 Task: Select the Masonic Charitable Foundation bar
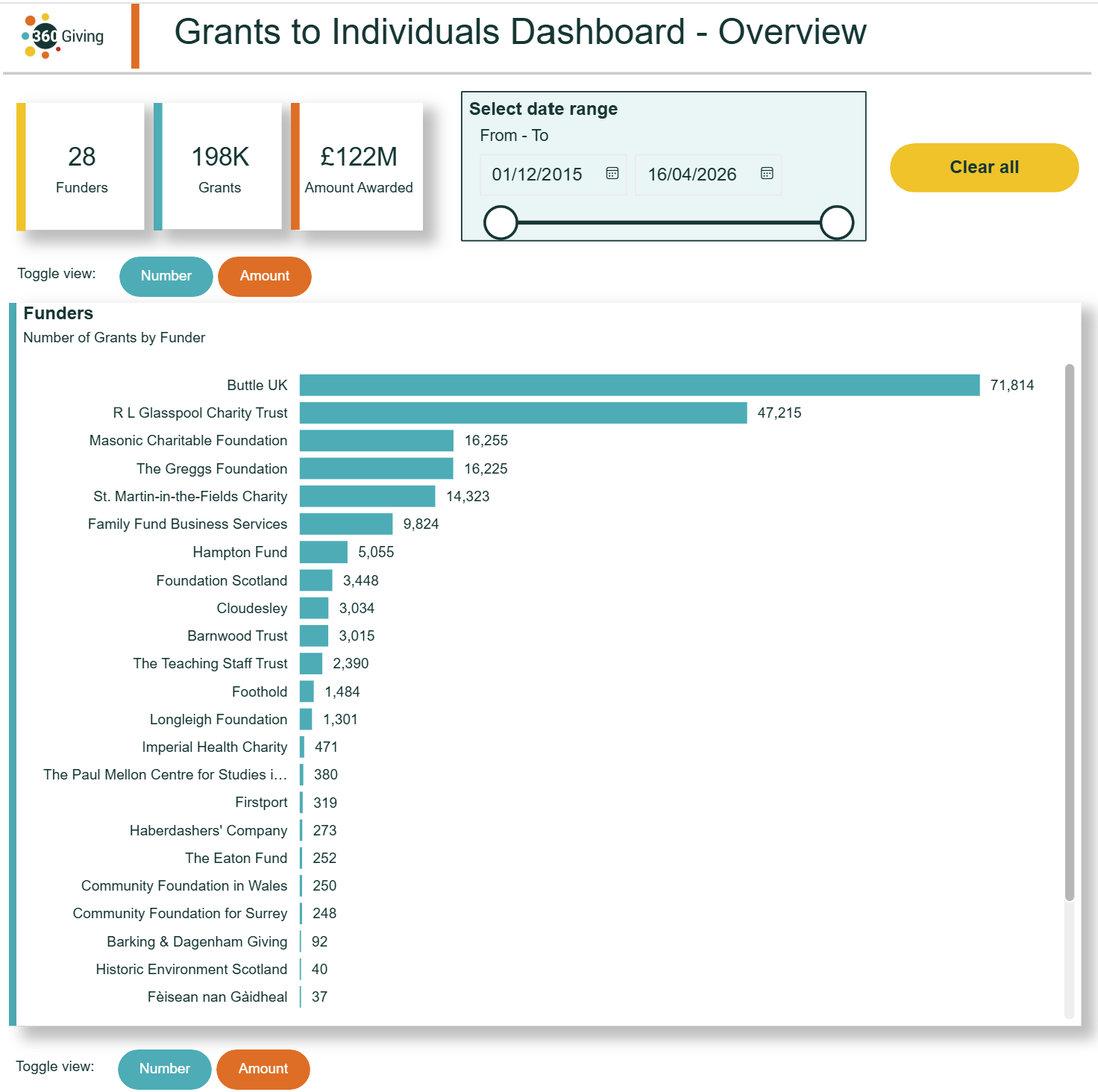pos(377,440)
